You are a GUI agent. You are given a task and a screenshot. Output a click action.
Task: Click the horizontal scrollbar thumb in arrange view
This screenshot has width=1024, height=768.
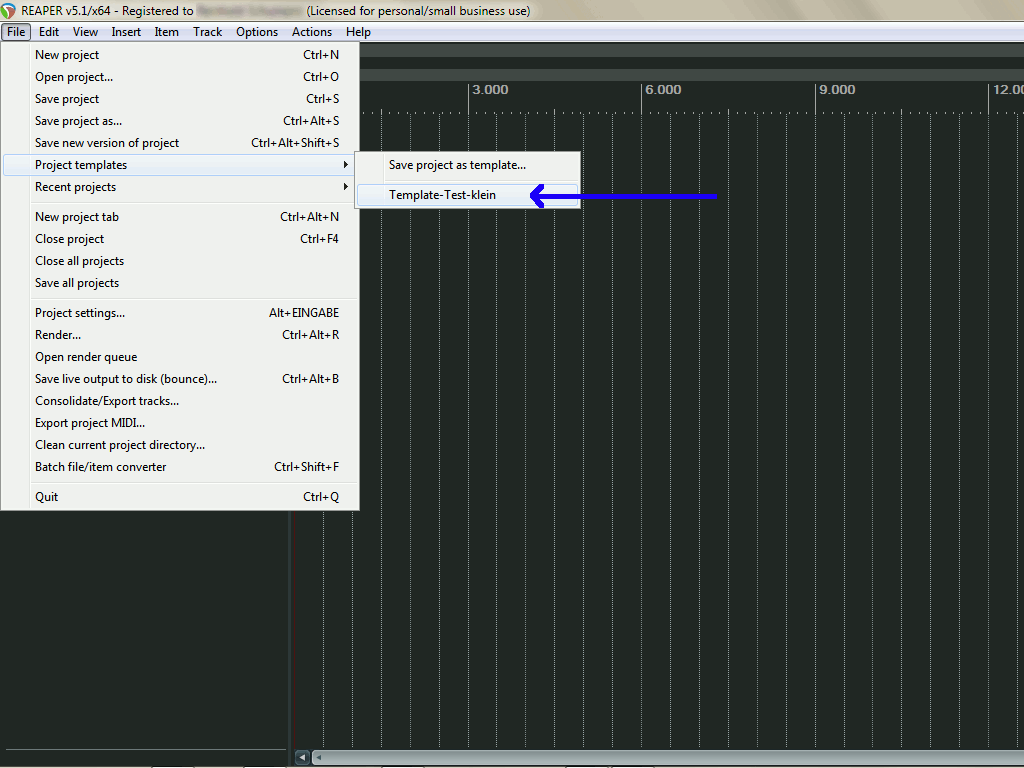click(668, 758)
